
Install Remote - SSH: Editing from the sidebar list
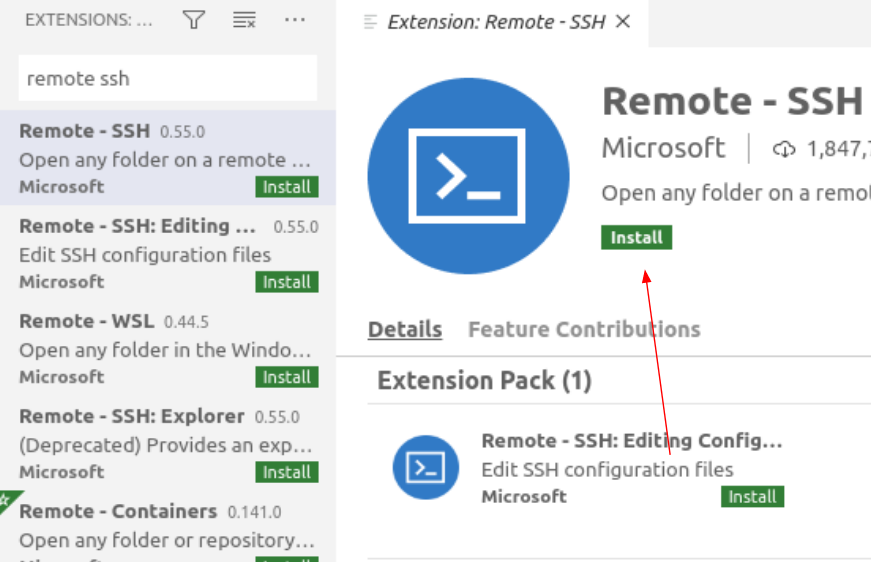(287, 282)
